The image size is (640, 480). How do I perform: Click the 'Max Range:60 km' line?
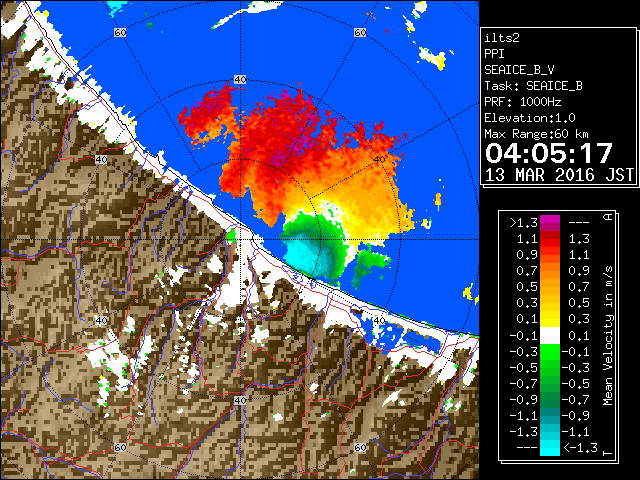point(536,134)
